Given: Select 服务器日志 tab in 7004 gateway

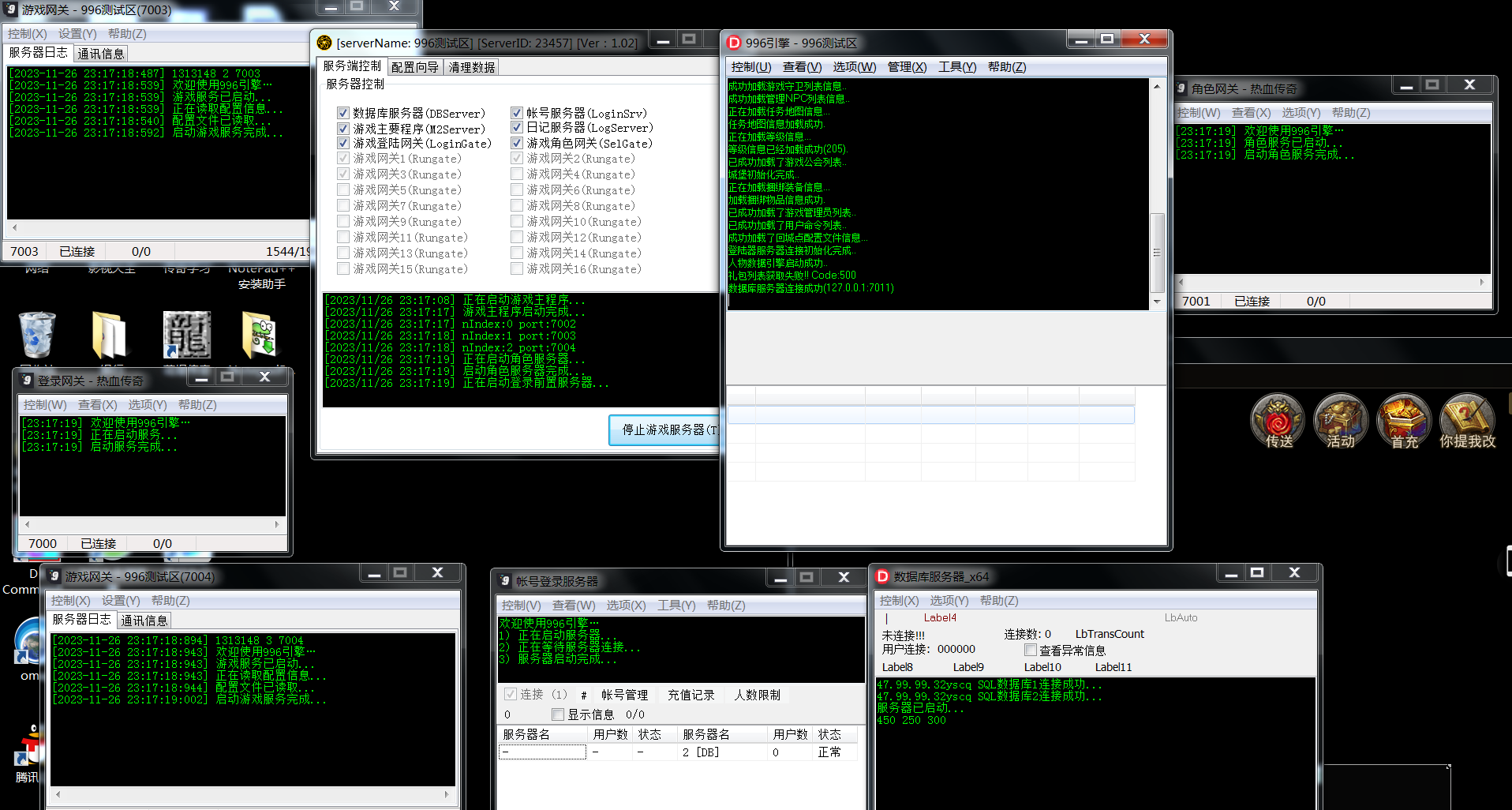Looking at the screenshot, I should (82, 619).
